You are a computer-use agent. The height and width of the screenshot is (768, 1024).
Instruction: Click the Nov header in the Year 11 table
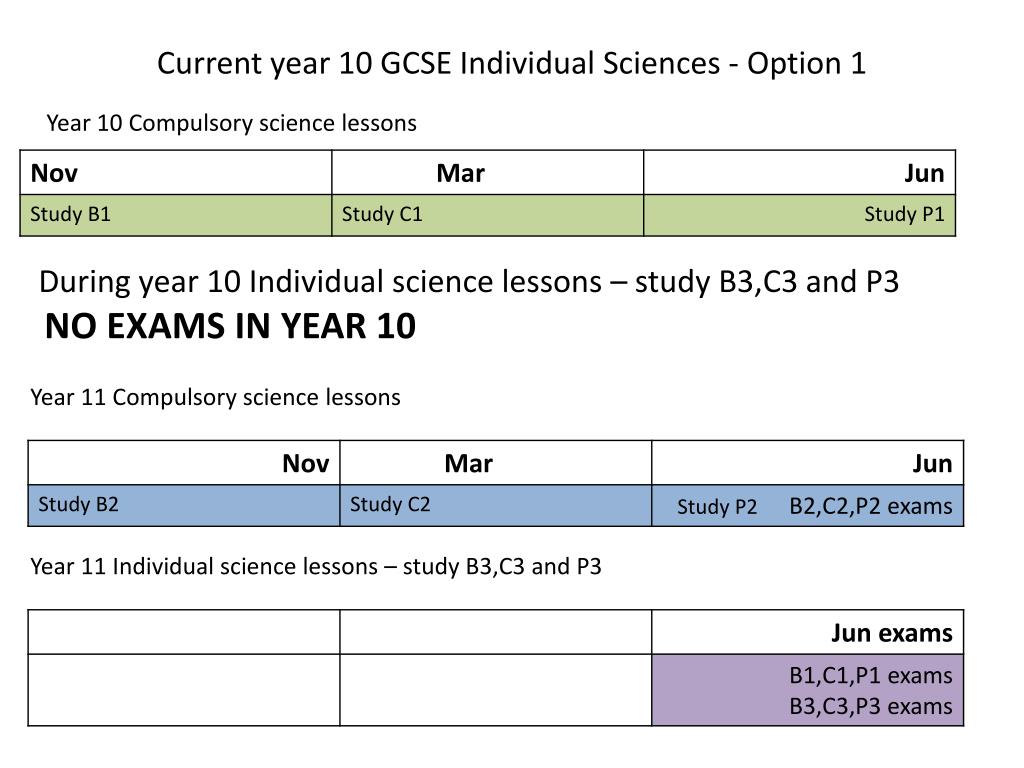coord(306,464)
